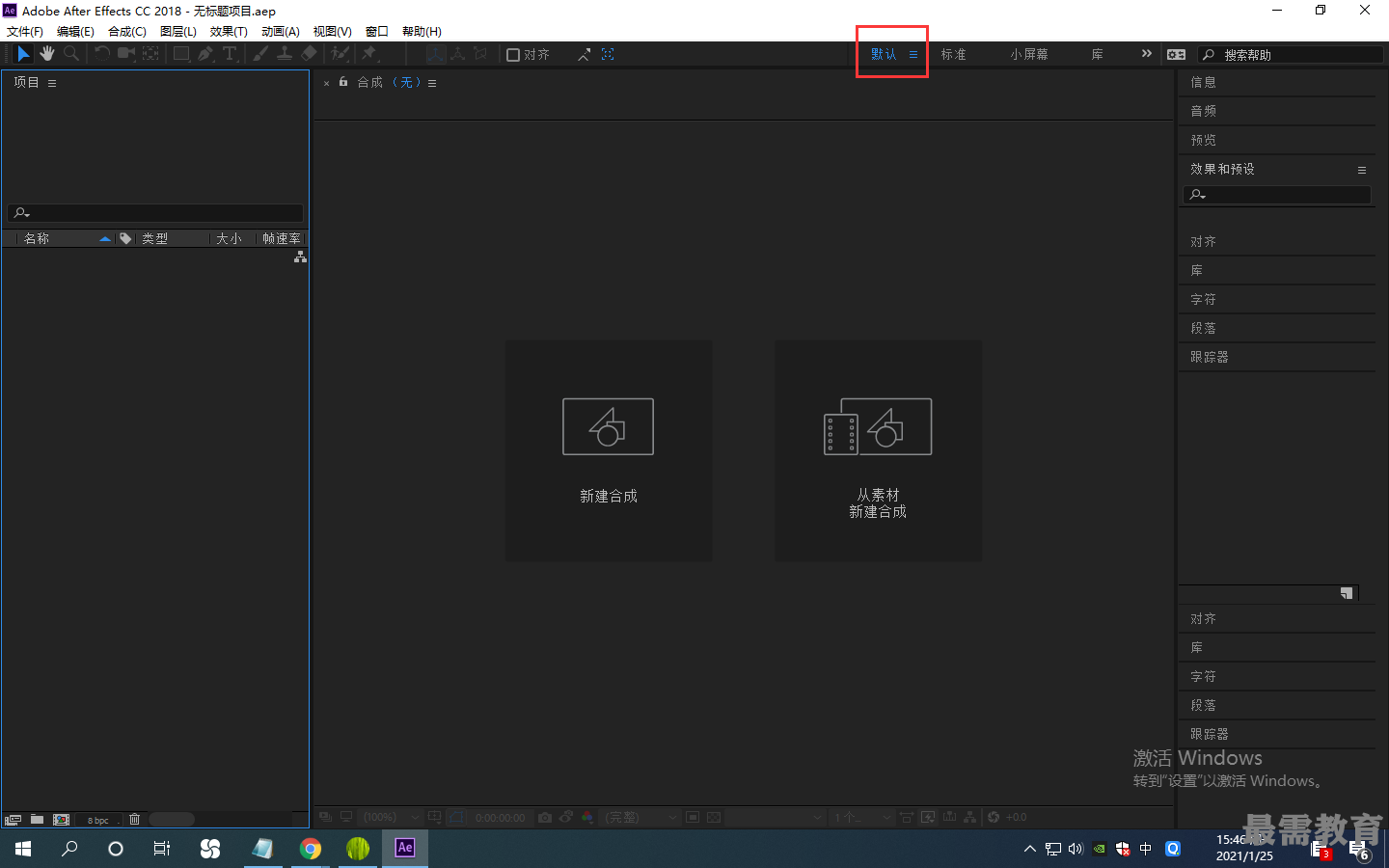Select the Horizontal Type tool
1389x868 pixels.
(230, 54)
